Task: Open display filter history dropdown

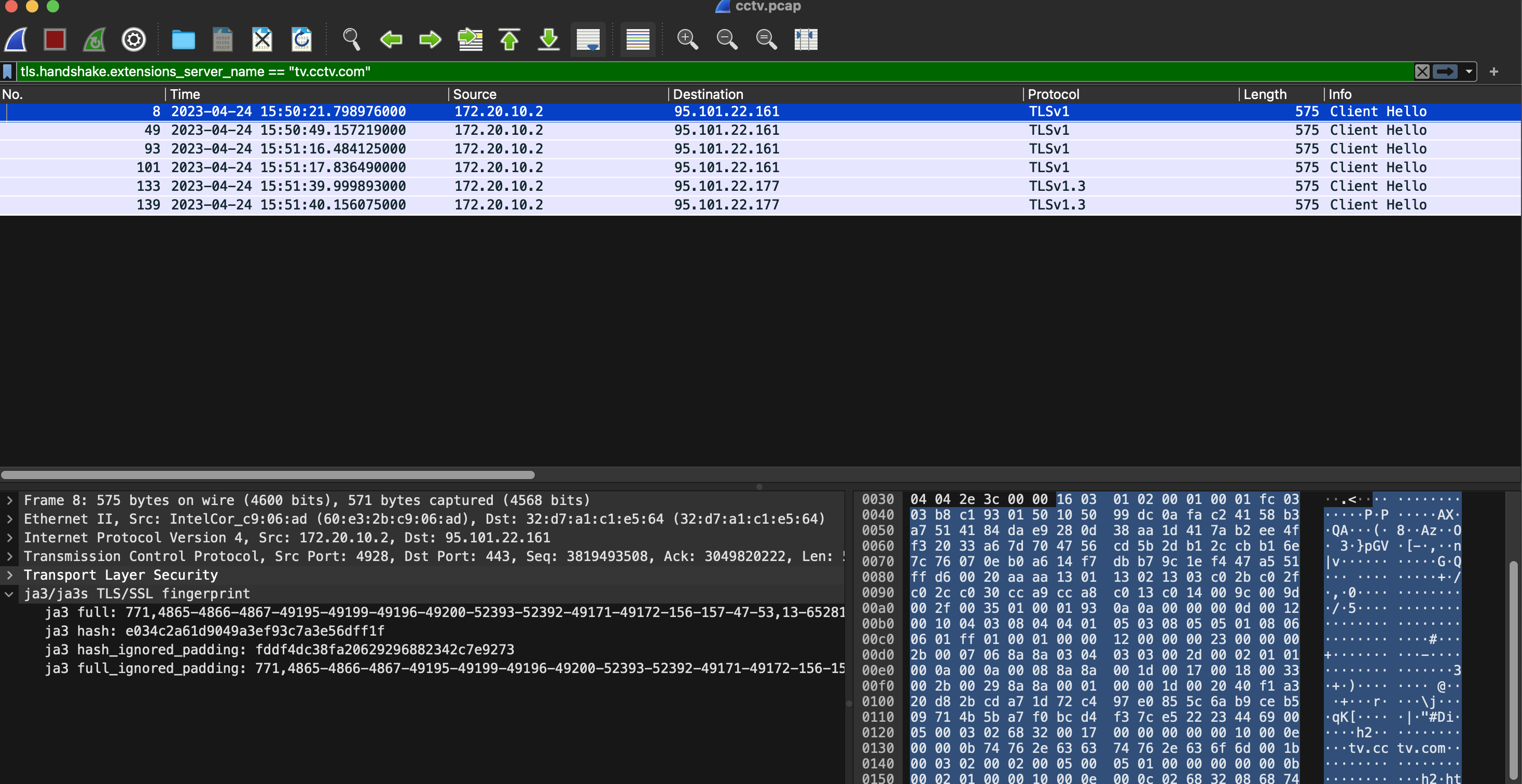Action: 1469,72
